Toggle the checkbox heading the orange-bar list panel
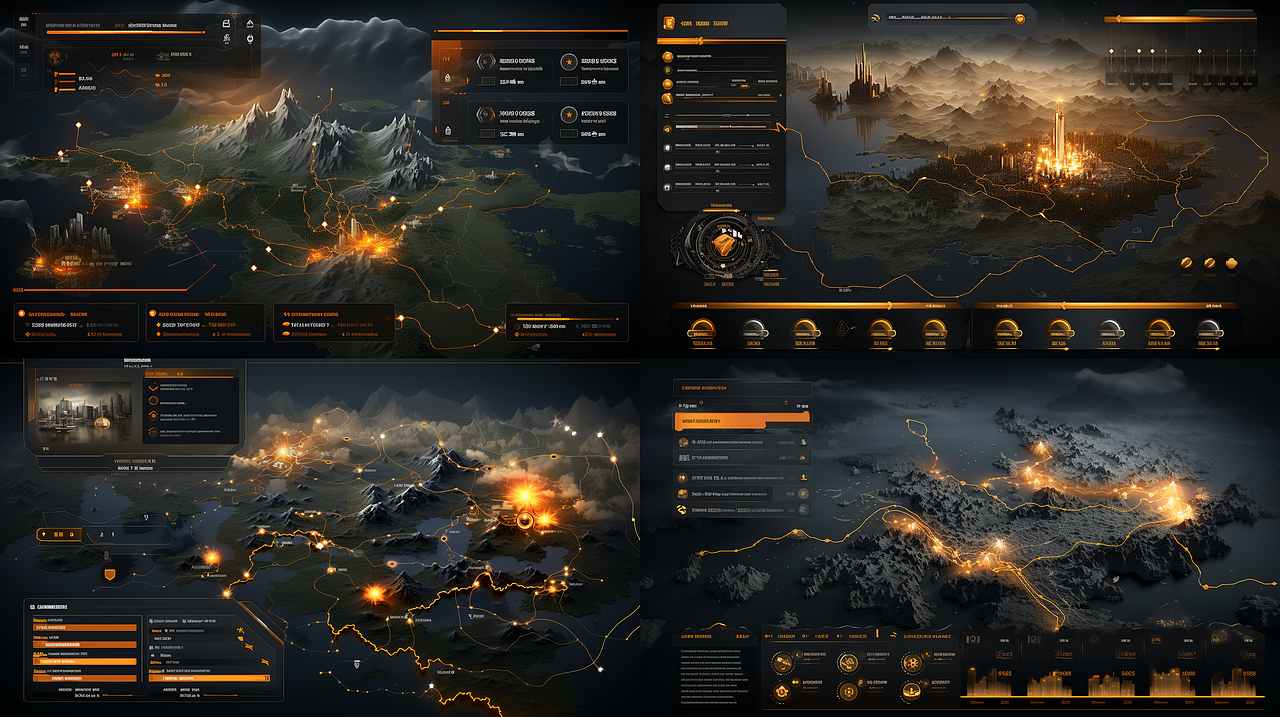Viewport: 1280px width, 717px height. click(33, 607)
